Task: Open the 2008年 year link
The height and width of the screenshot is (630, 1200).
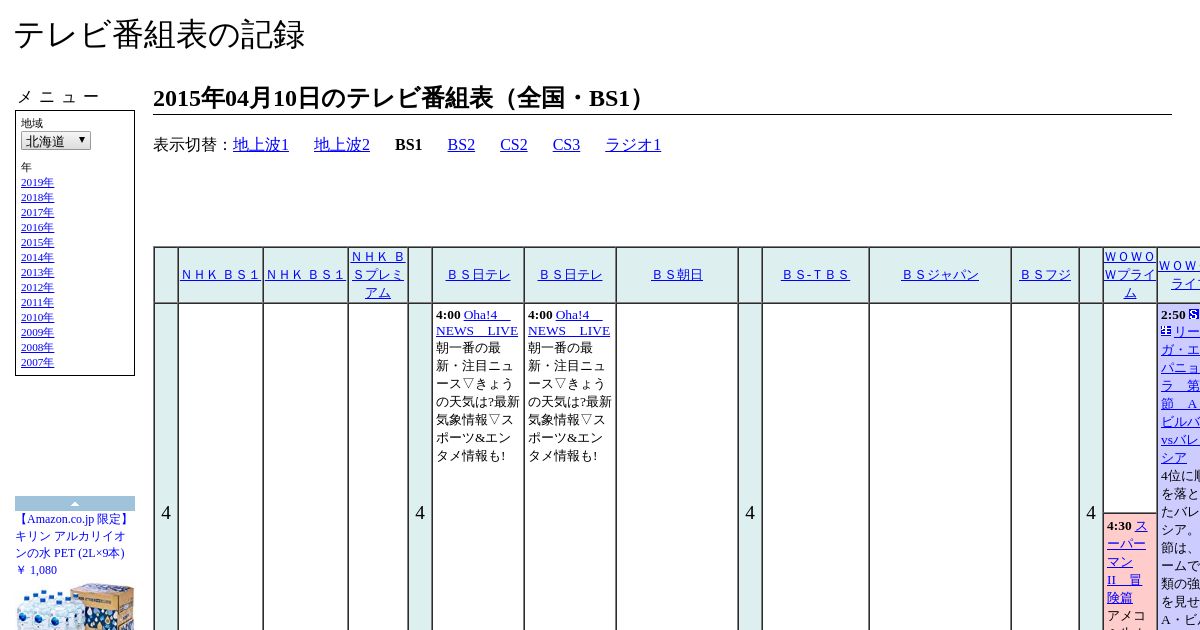Action: pyautogui.click(x=37, y=348)
